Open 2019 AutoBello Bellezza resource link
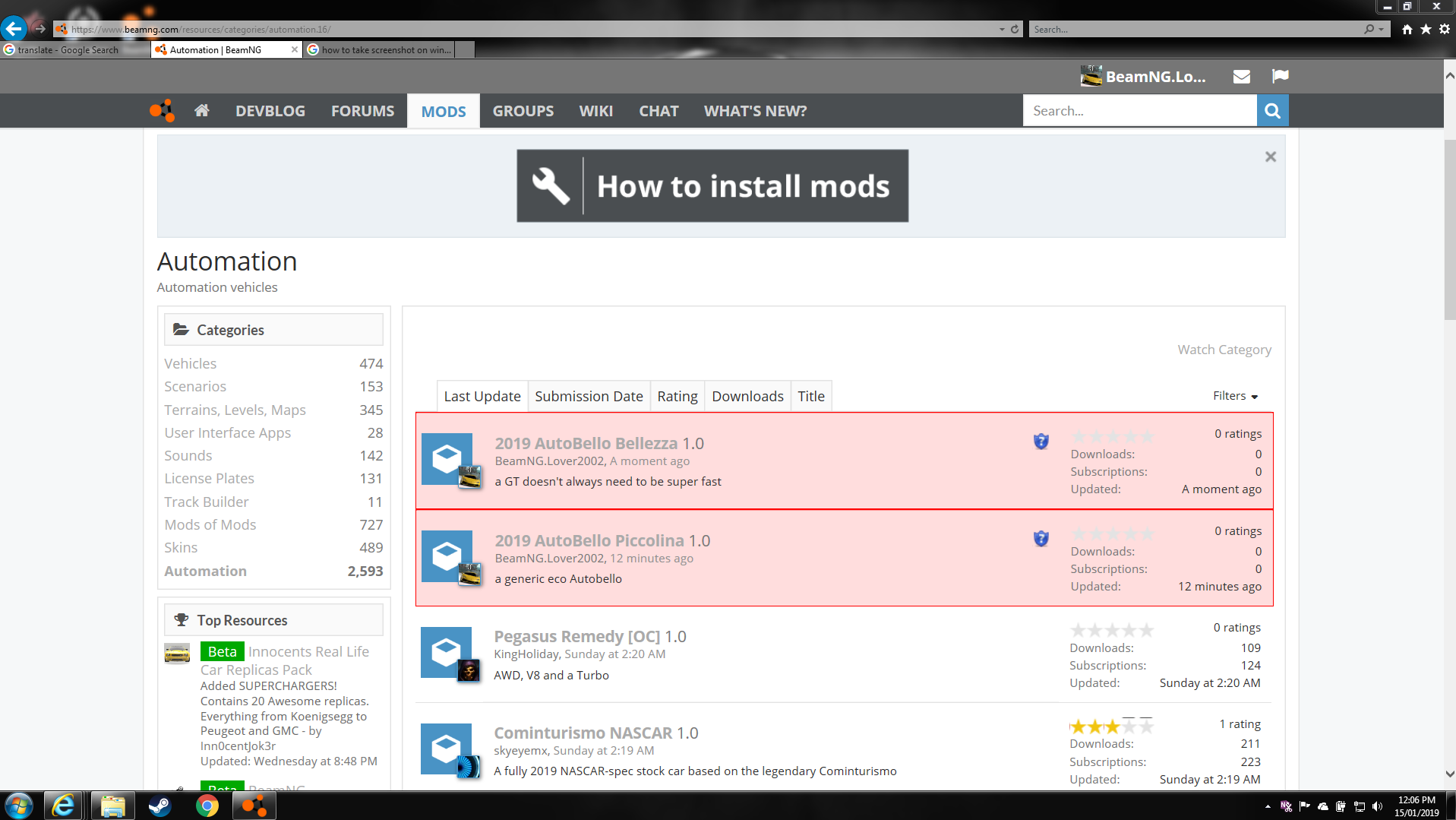This screenshot has height=820, width=1456. pyautogui.click(x=586, y=443)
